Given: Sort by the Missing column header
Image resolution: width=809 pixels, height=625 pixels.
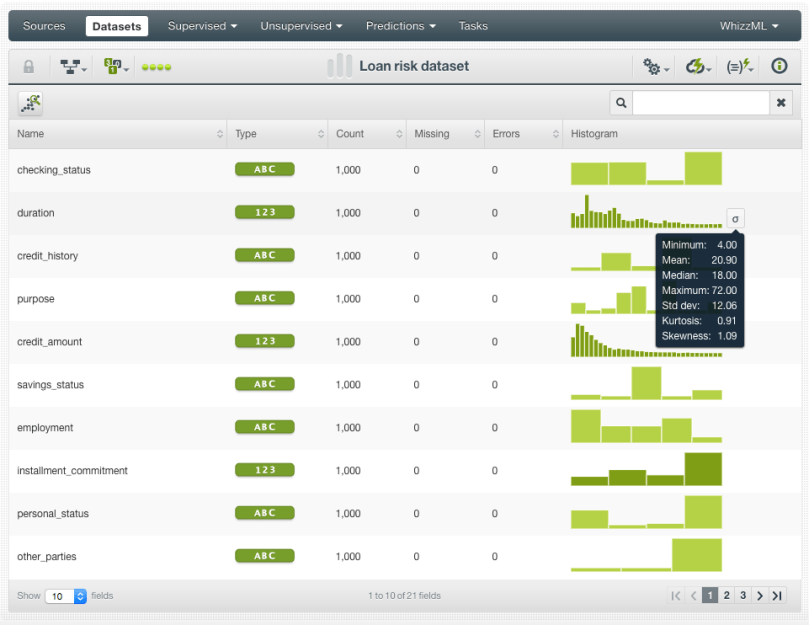Looking at the screenshot, I should [445, 134].
